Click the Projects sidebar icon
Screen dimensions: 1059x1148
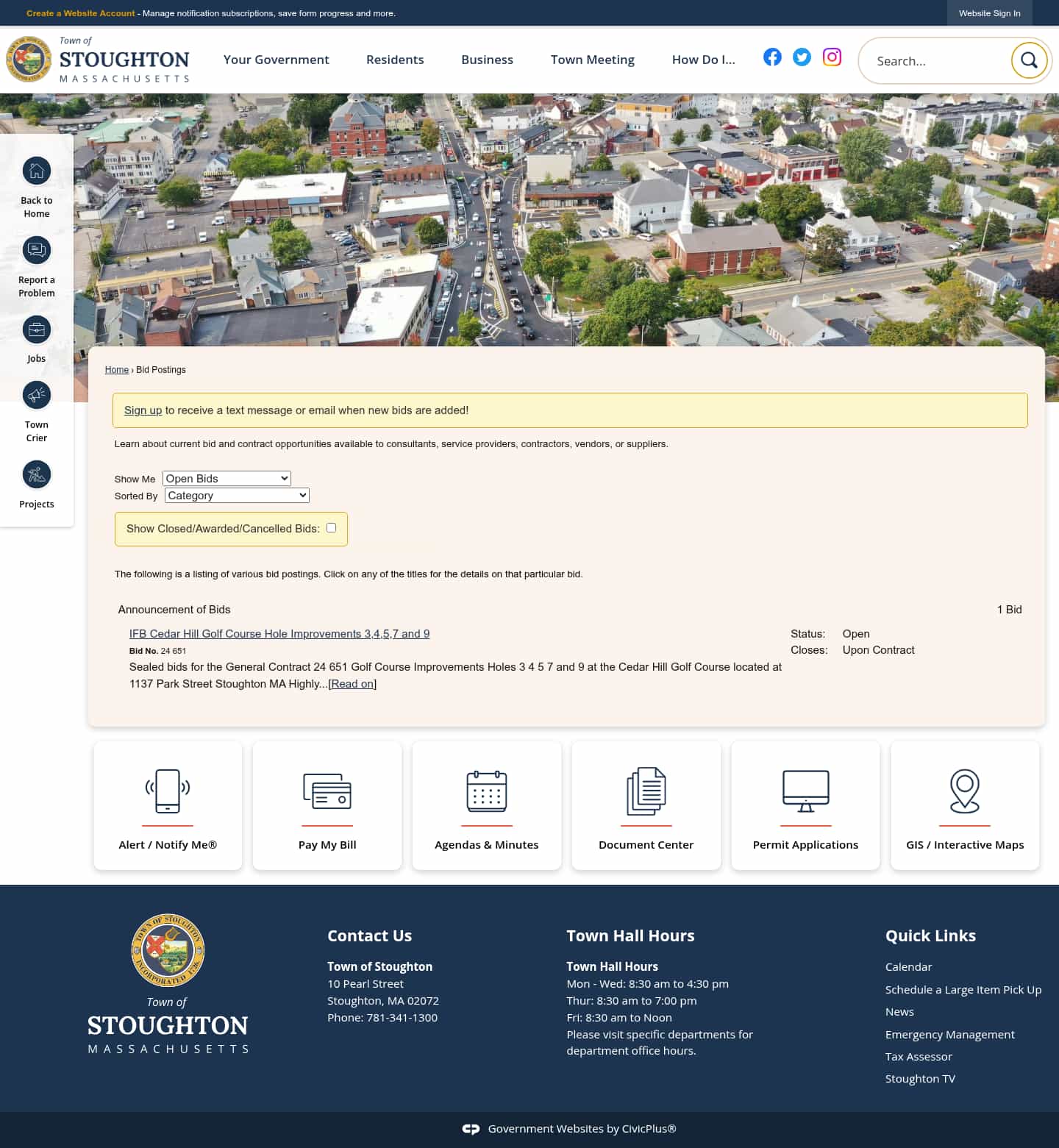pyautogui.click(x=36, y=474)
